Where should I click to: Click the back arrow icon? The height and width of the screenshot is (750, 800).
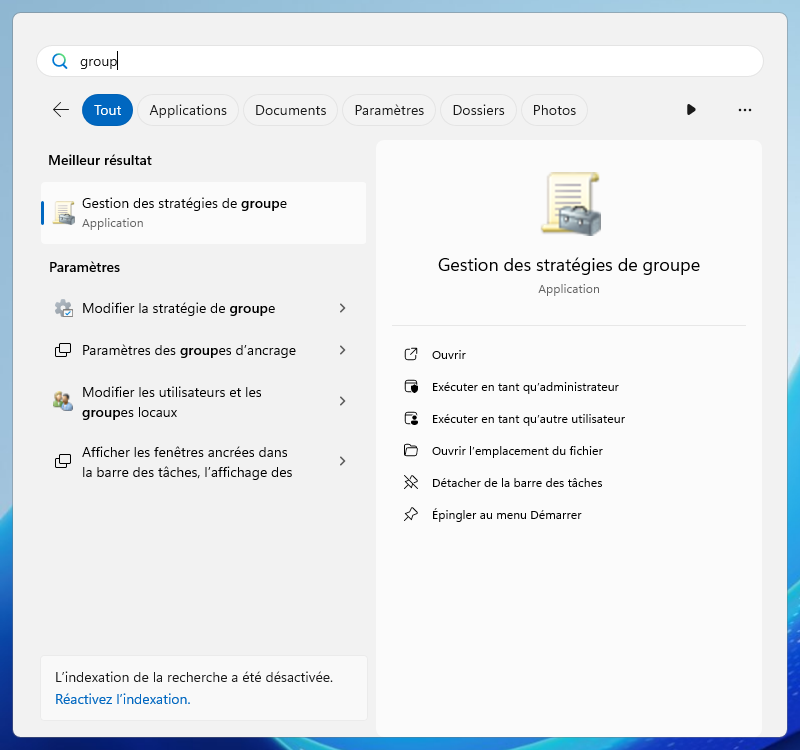(x=61, y=110)
